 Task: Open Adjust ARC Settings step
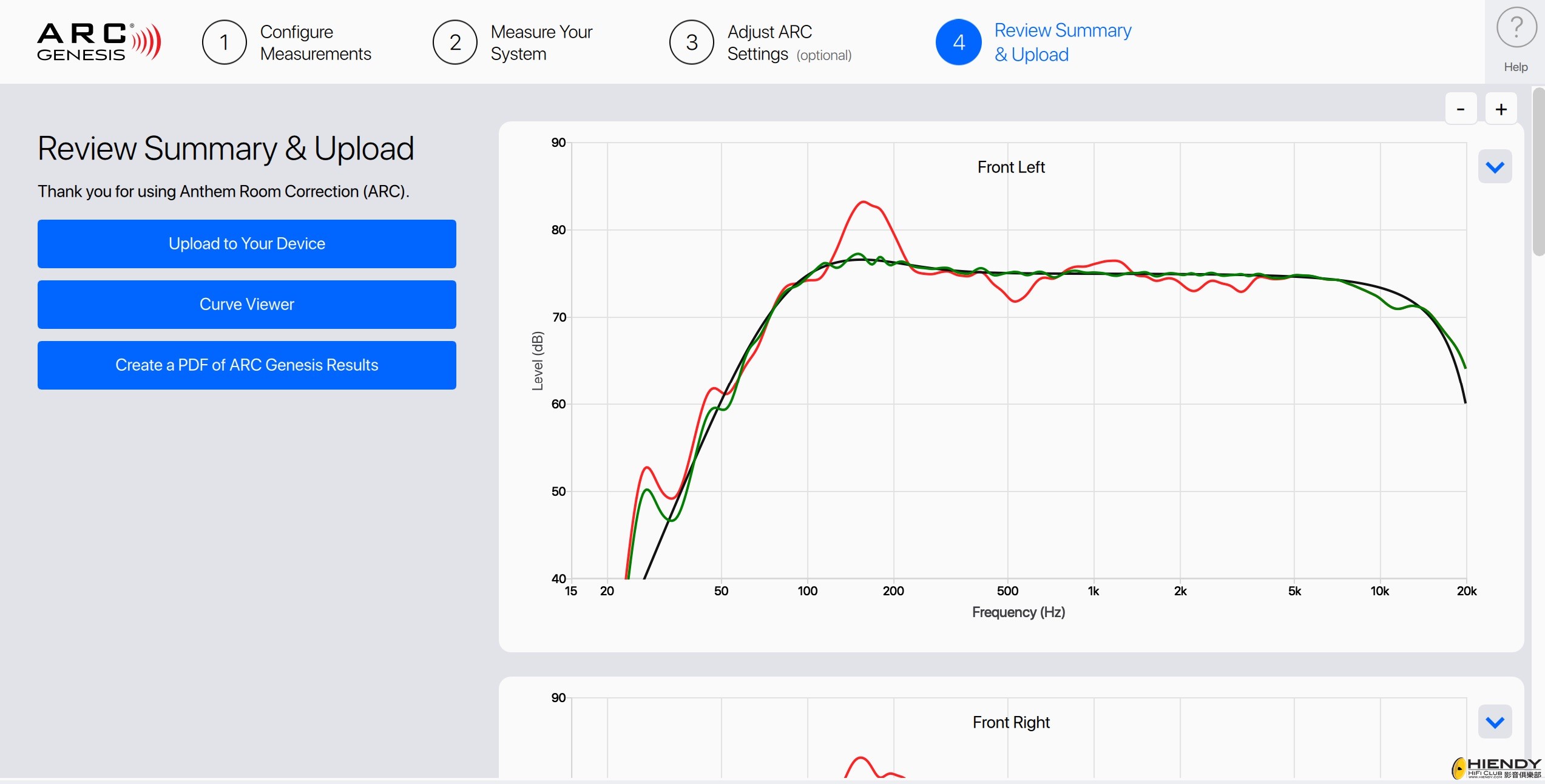pyautogui.click(x=789, y=42)
